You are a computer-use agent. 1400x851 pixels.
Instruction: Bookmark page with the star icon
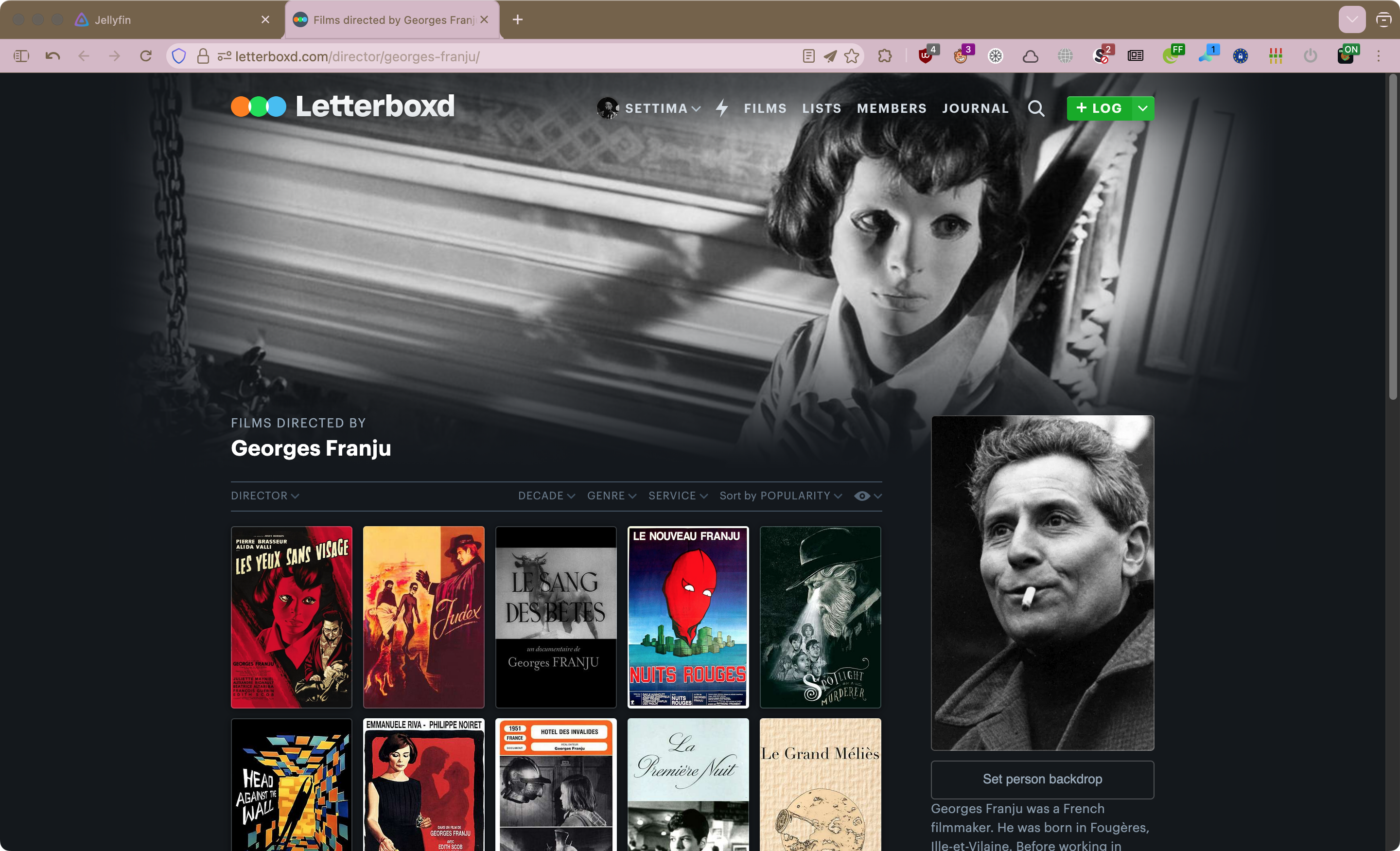point(852,56)
